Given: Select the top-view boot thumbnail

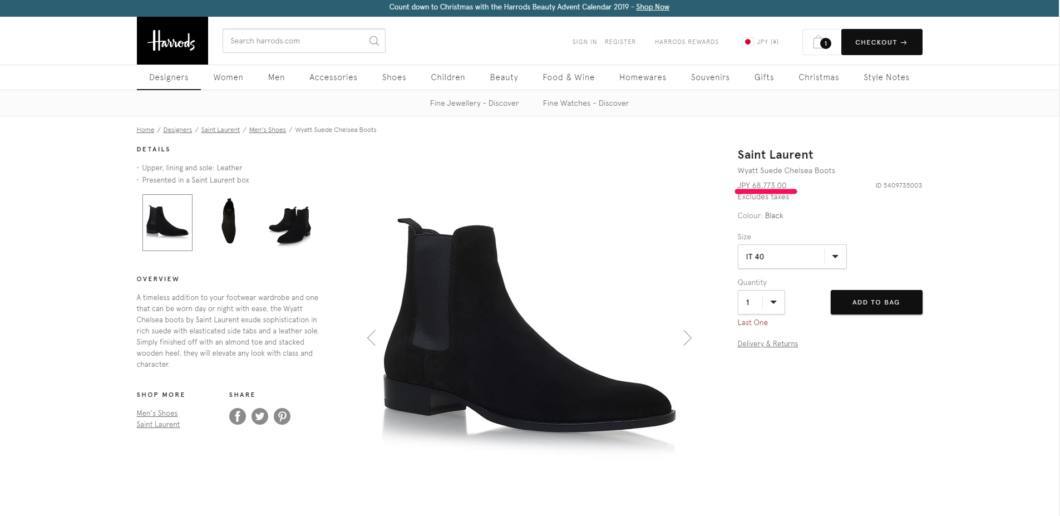Looking at the screenshot, I should click(228, 221).
